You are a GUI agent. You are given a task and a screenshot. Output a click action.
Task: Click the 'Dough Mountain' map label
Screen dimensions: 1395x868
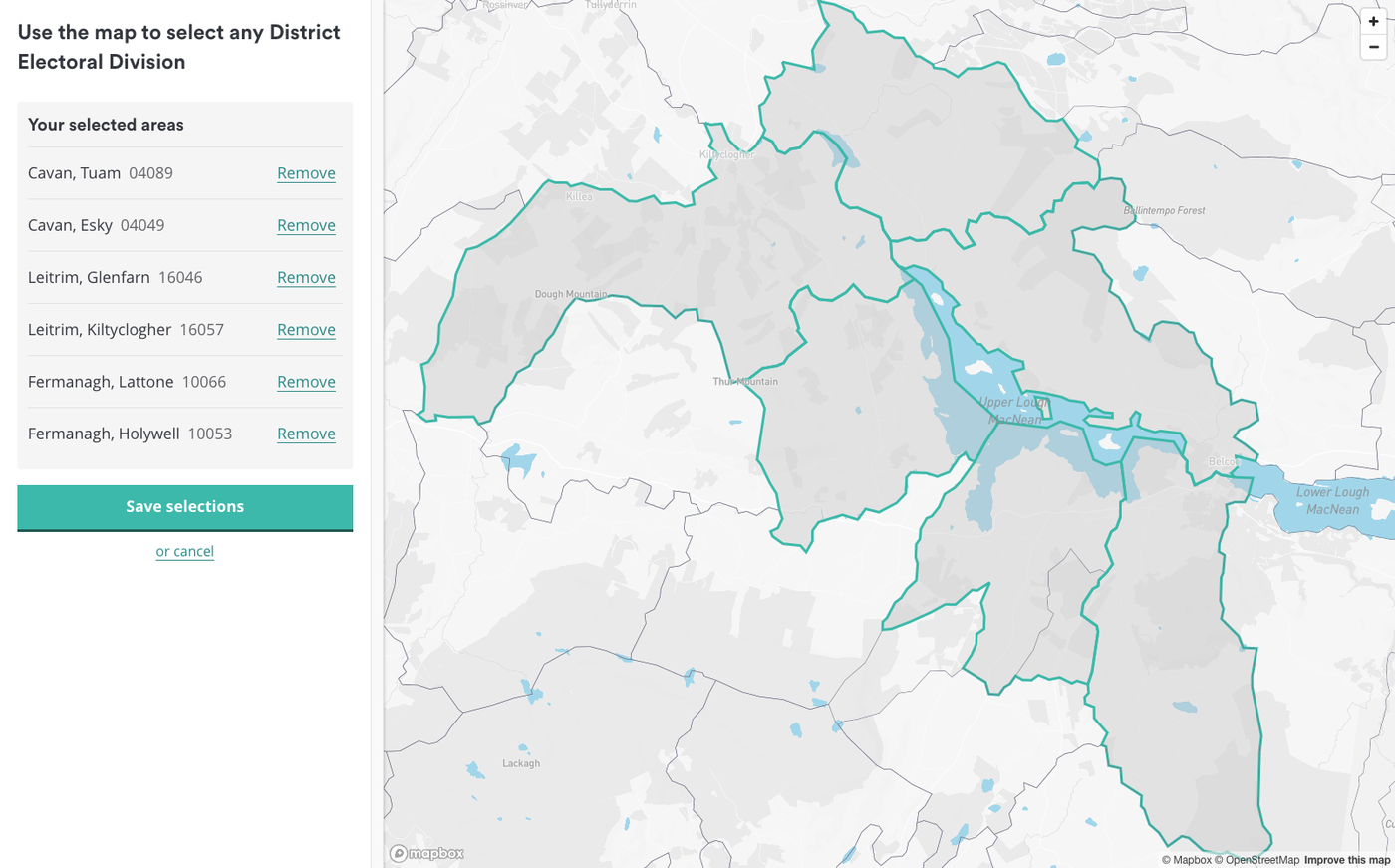coord(571,294)
